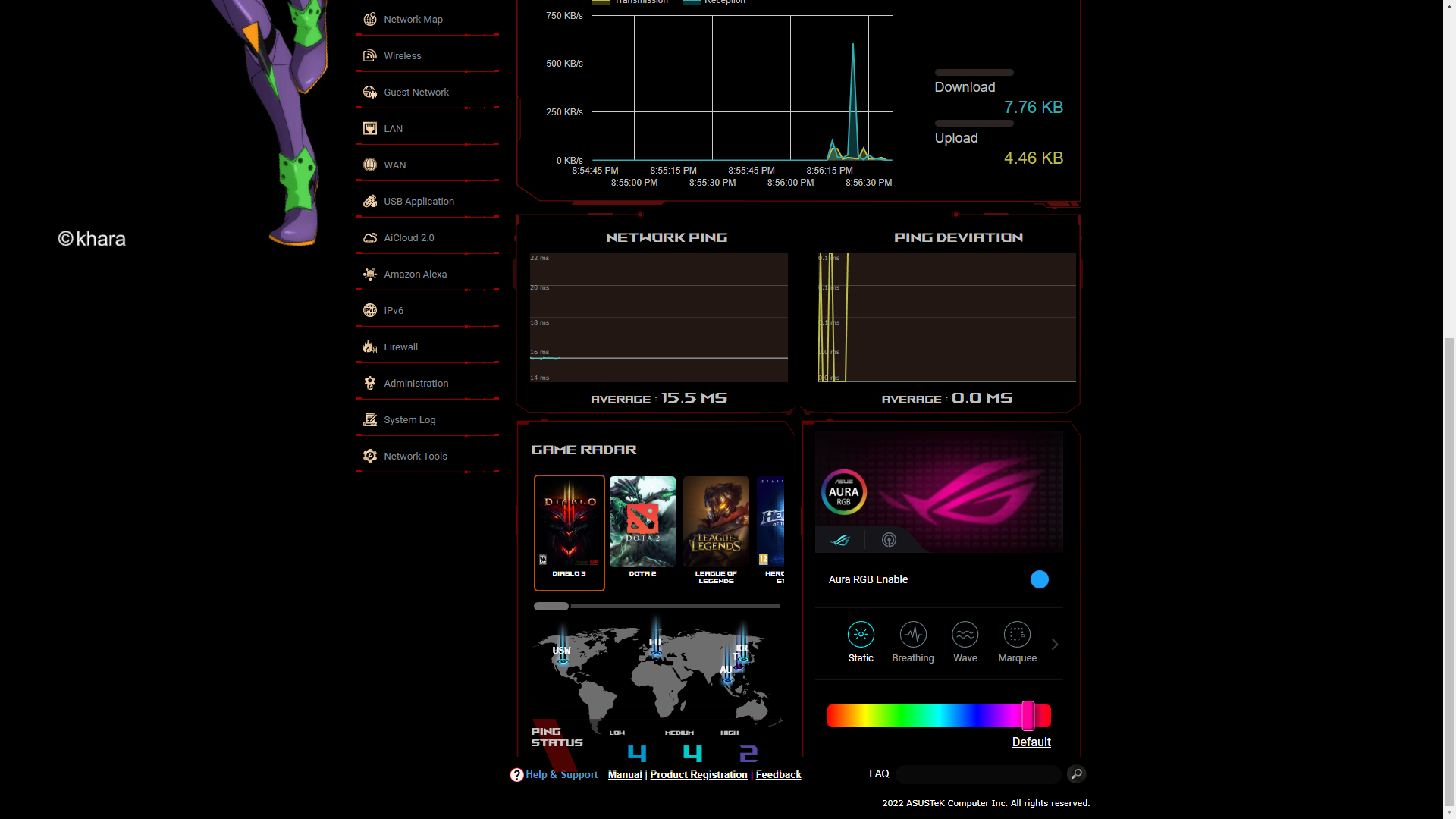Click the FAQ search magnifier icon

click(x=1076, y=773)
